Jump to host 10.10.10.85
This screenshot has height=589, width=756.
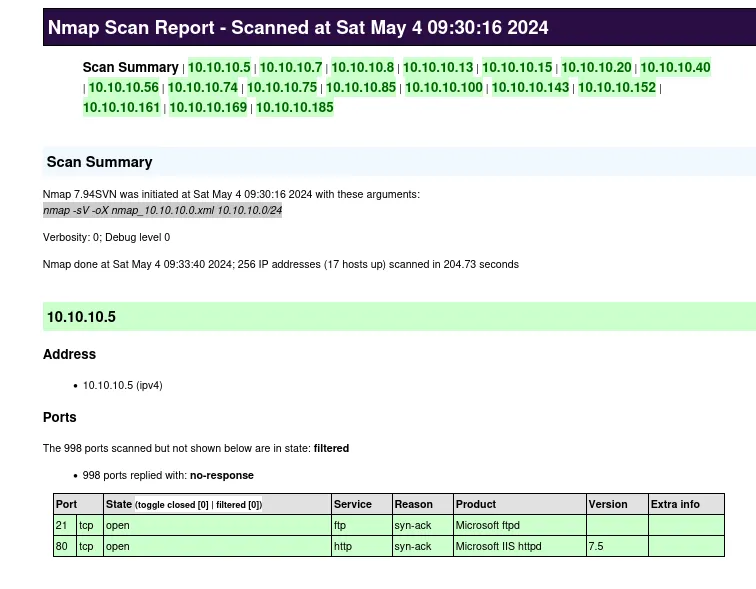pyautogui.click(x=360, y=88)
